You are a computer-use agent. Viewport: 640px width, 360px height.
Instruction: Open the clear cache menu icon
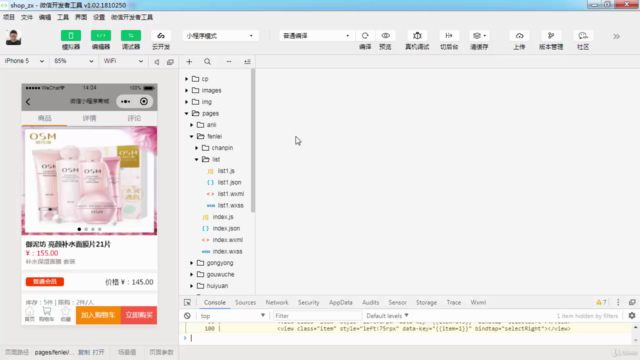tap(479, 36)
